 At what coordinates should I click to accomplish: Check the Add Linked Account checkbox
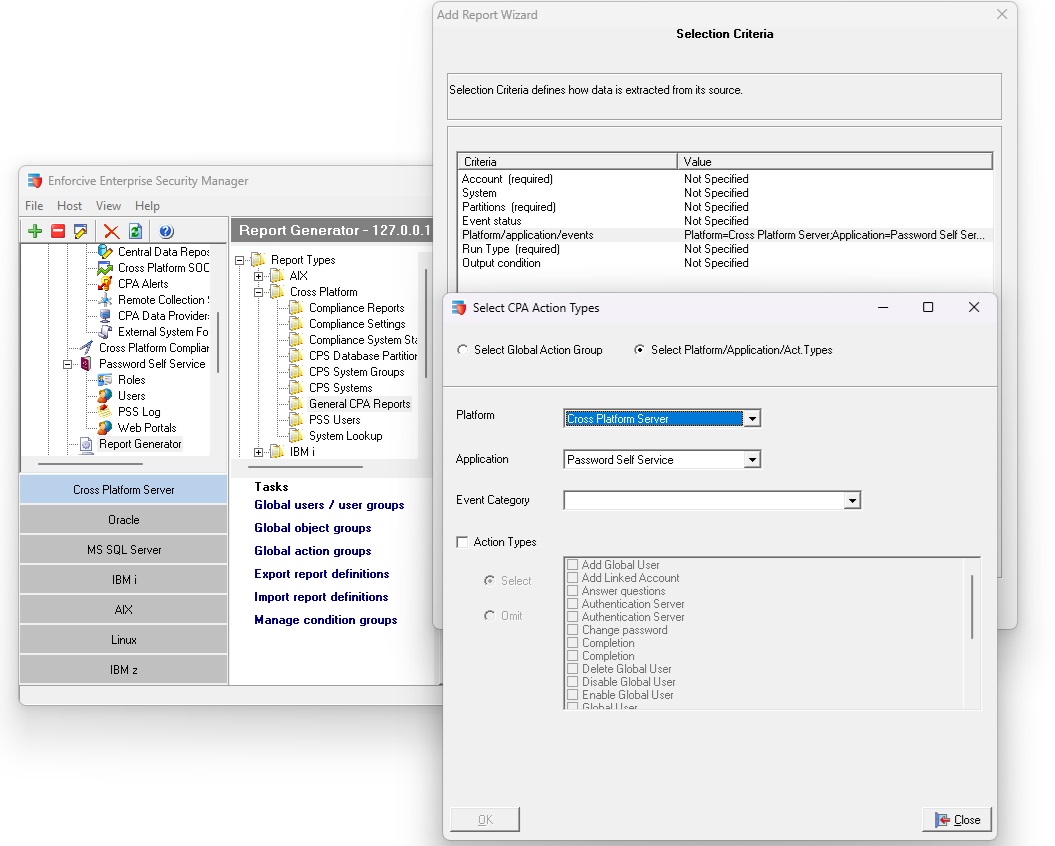point(573,578)
